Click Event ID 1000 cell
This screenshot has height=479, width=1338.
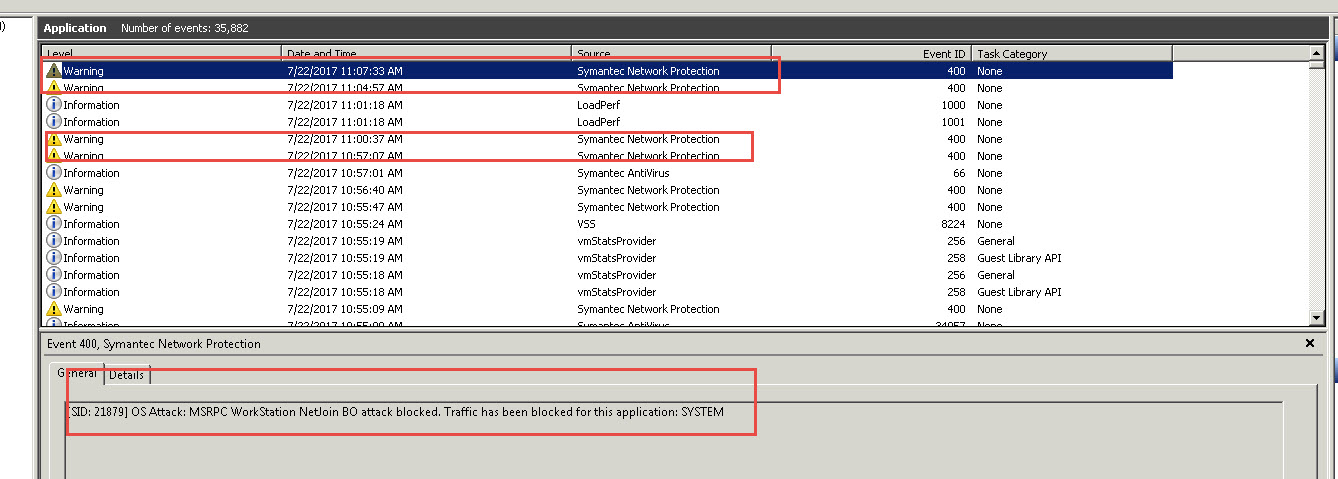(953, 105)
